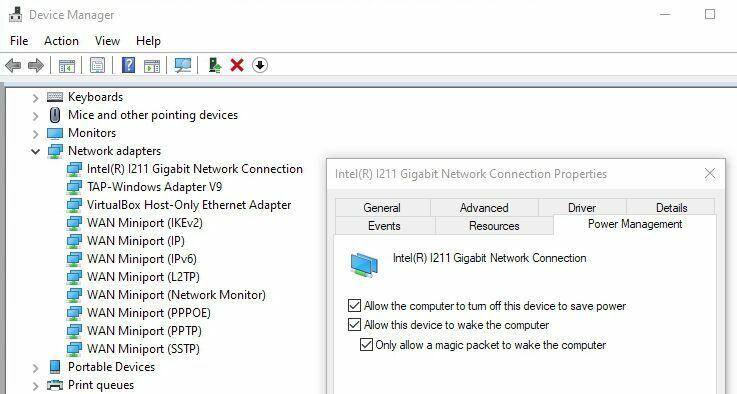
Task: Click the blue Help question mark icon
Action: pyautogui.click(x=128, y=65)
